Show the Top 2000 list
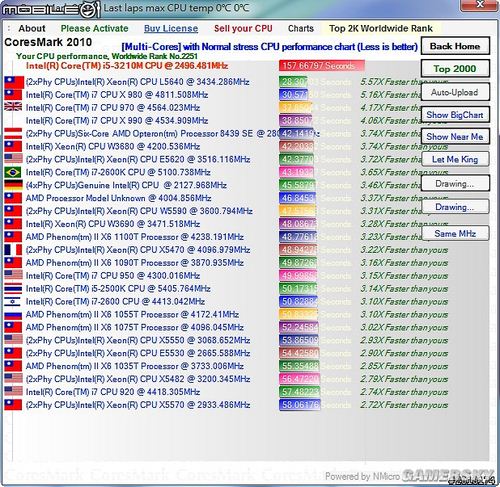The height and width of the screenshot is (487, 500). (455, 69)
